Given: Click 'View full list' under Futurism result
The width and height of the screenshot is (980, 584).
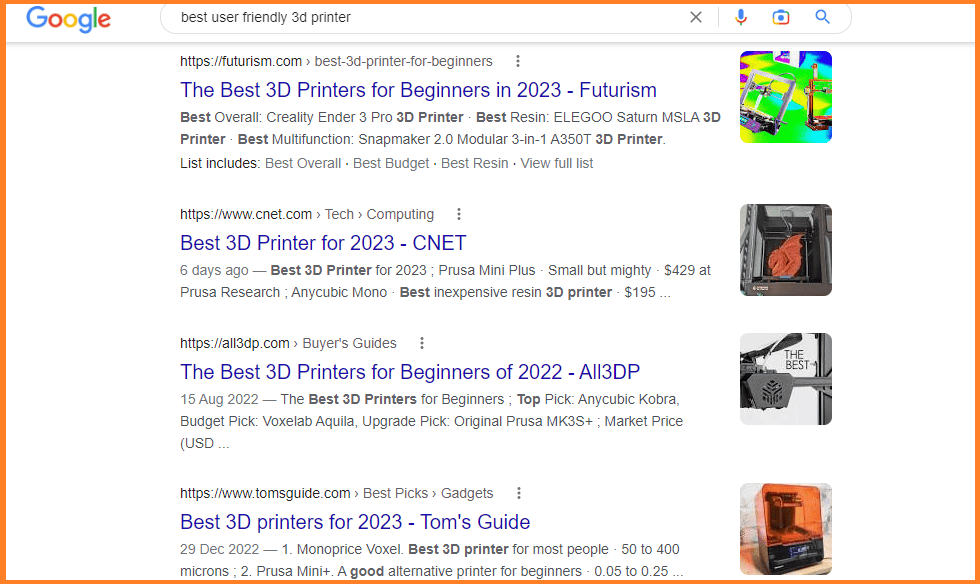Looking at the screenshot, I should [557, 163].
